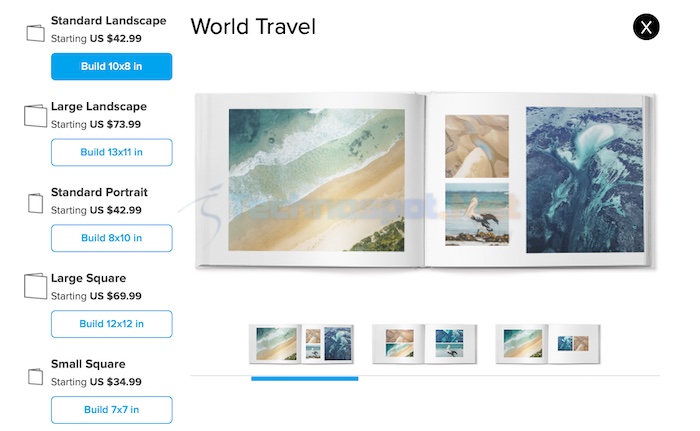The height and width of the screenshot is (431, 700).
Task: Open first layout thumbnail with three photos
Action: coord(302,344)
